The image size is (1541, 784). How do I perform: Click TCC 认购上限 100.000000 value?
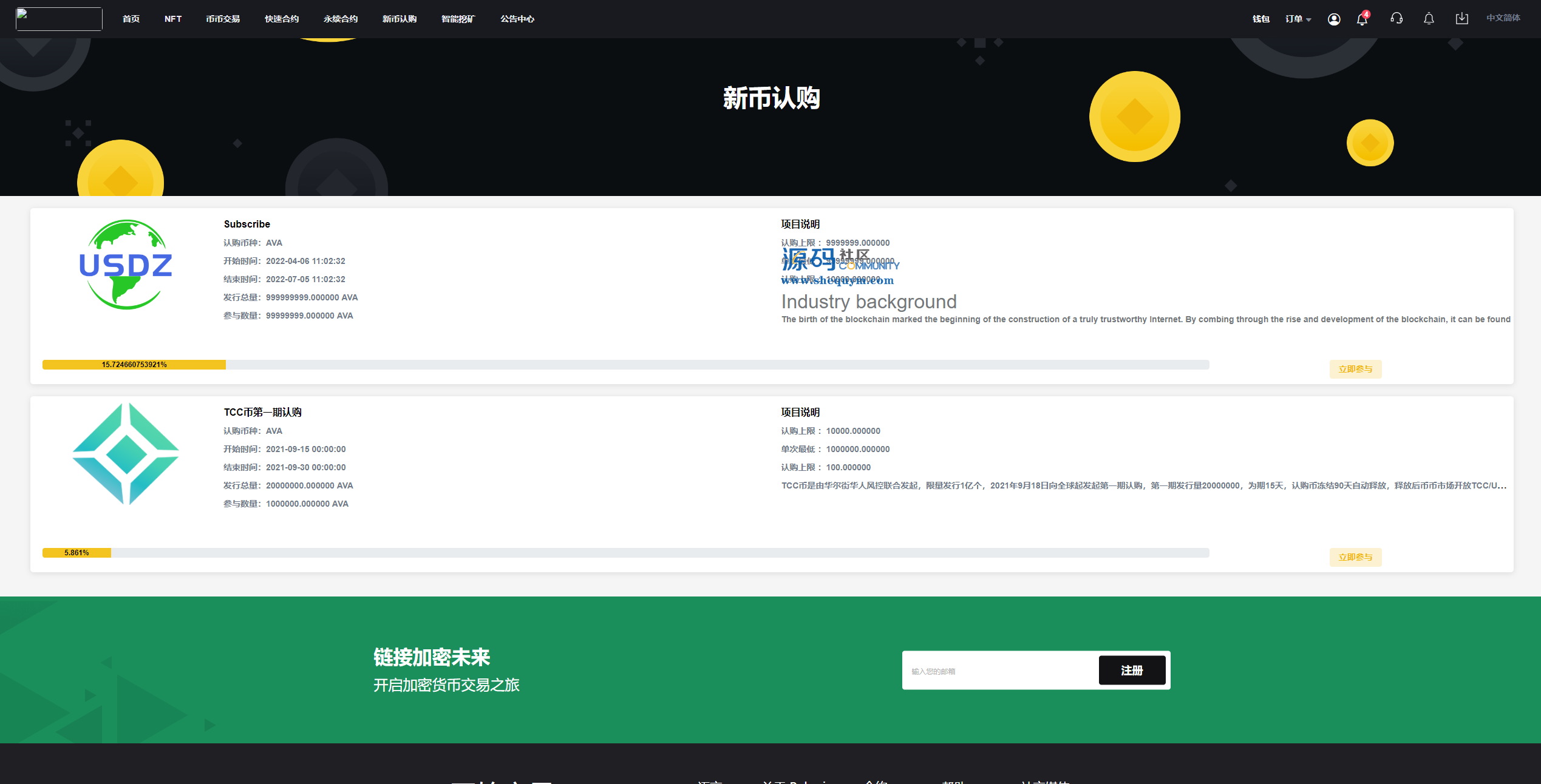tap(848, 467)
